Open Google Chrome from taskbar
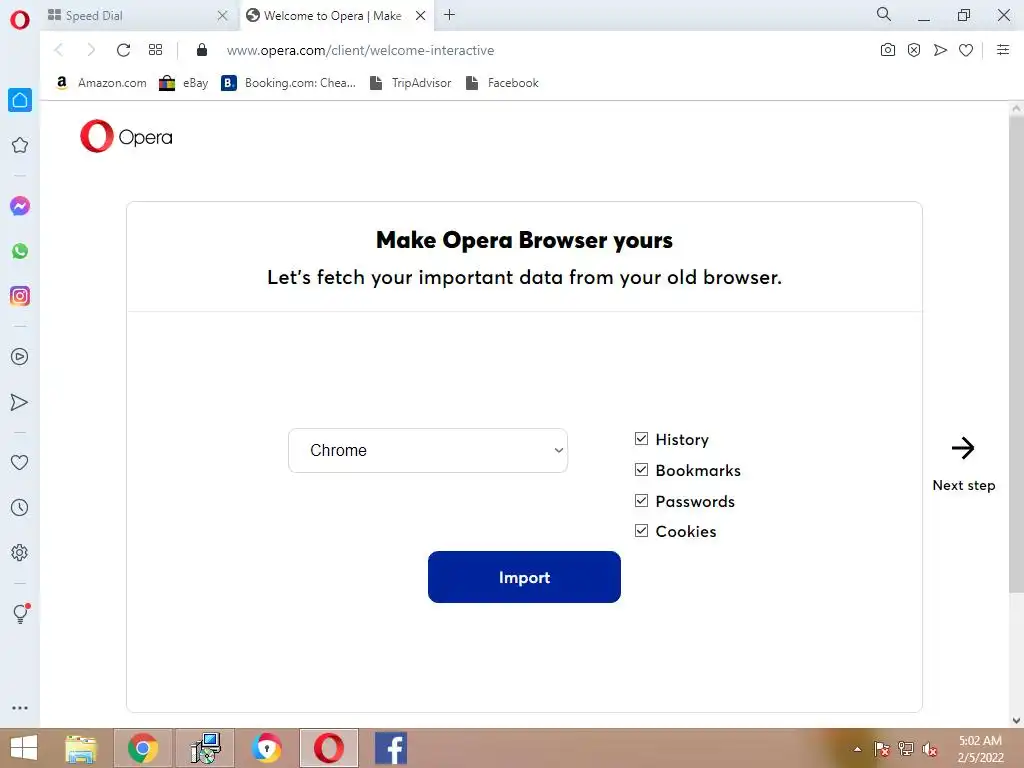The height and width of the screenshot is (768, 1024). tap(143, 748)
